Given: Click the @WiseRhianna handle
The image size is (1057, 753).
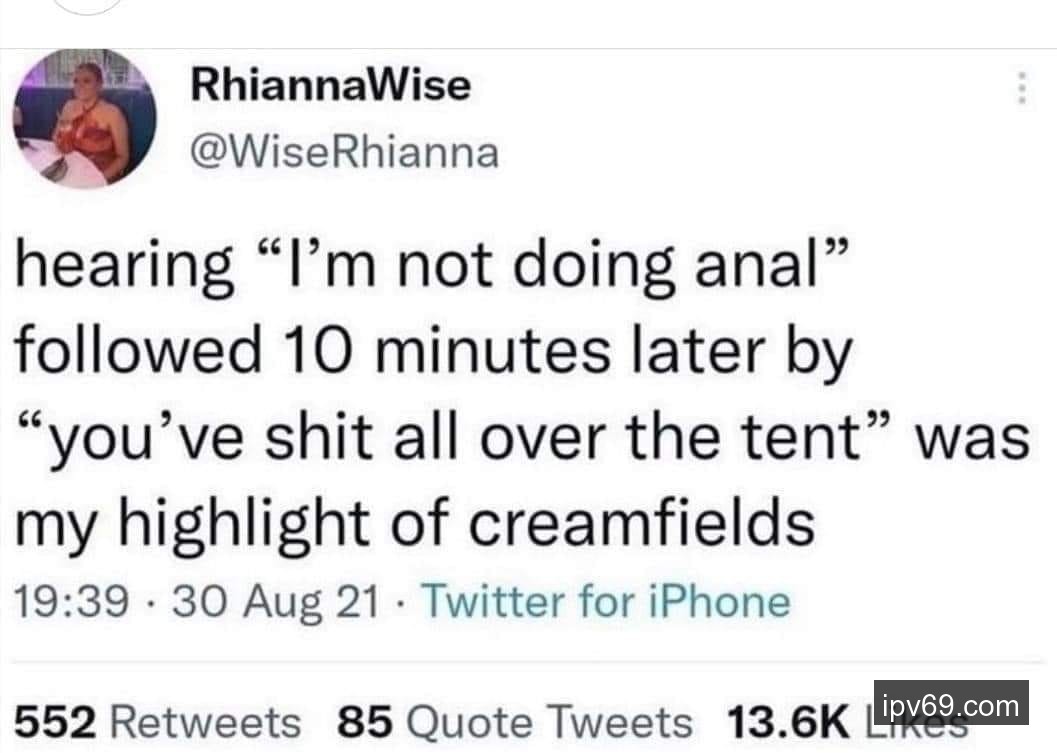Looking at the screenshot, I should click(343, 153).
